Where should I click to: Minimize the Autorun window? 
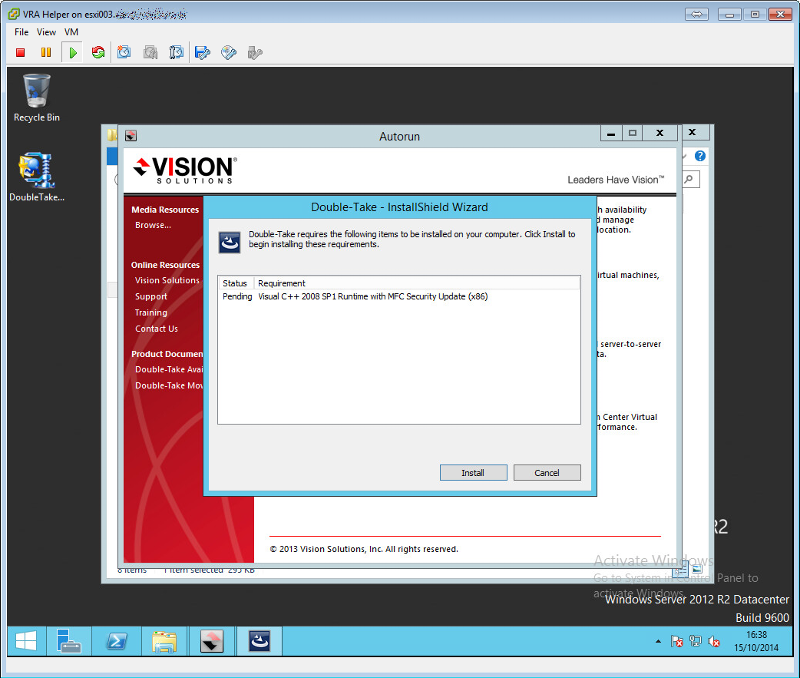click(x=611, y=134)
